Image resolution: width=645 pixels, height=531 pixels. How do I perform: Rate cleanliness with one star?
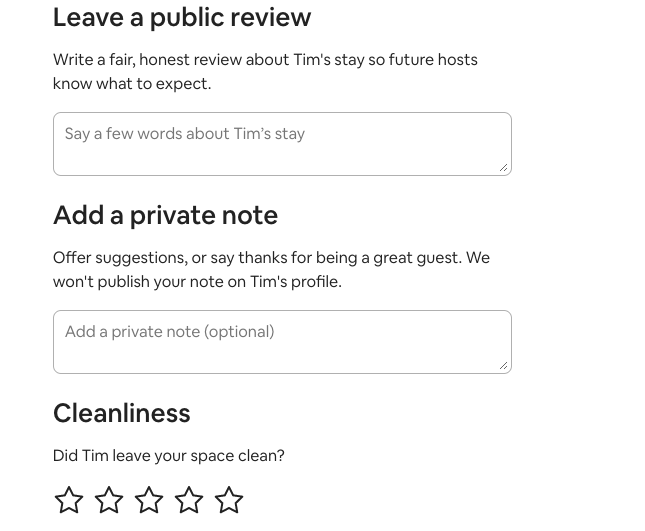69,499
